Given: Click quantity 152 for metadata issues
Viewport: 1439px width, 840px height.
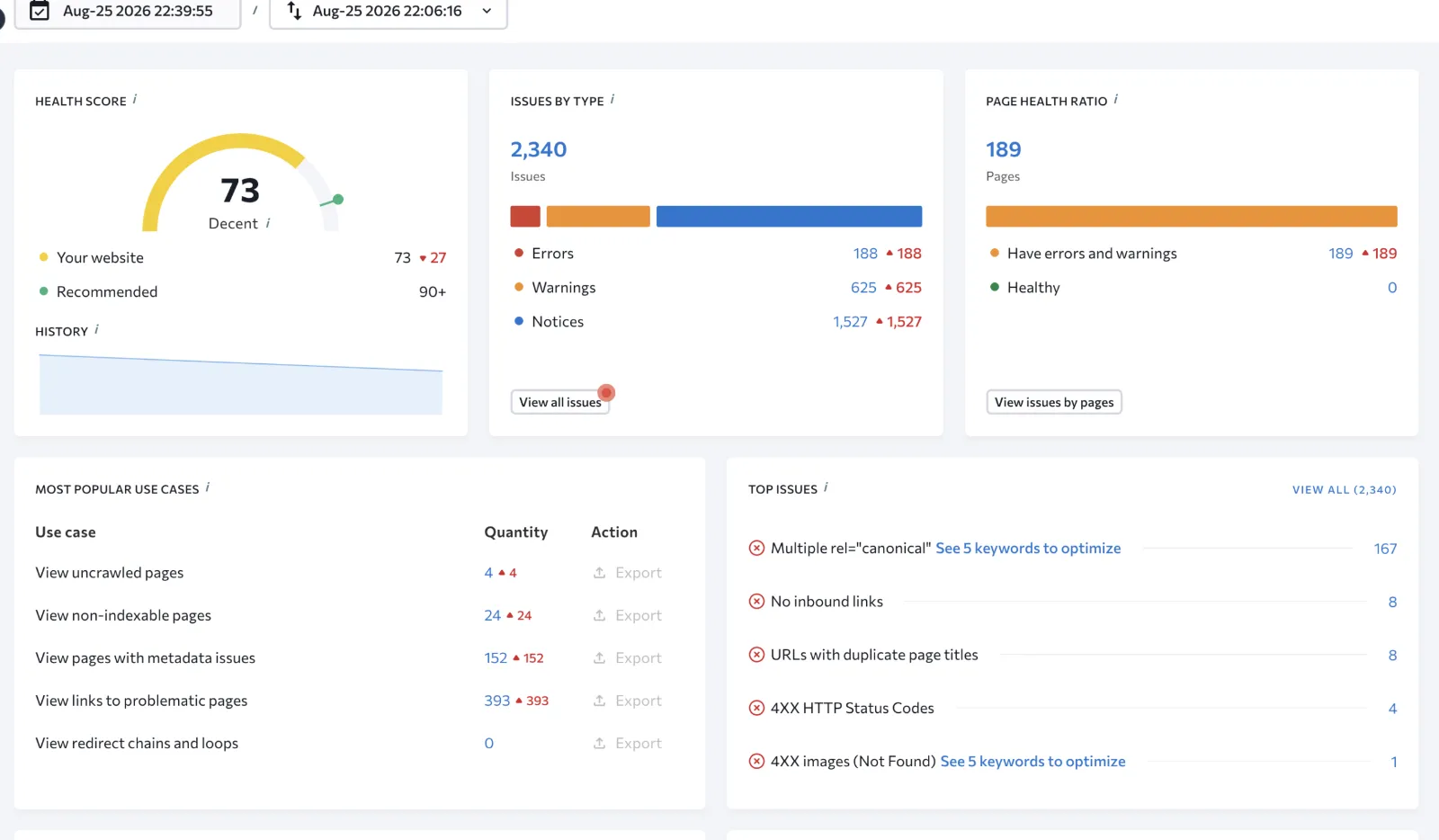Looking at the screenshot, I should [496, 658].
